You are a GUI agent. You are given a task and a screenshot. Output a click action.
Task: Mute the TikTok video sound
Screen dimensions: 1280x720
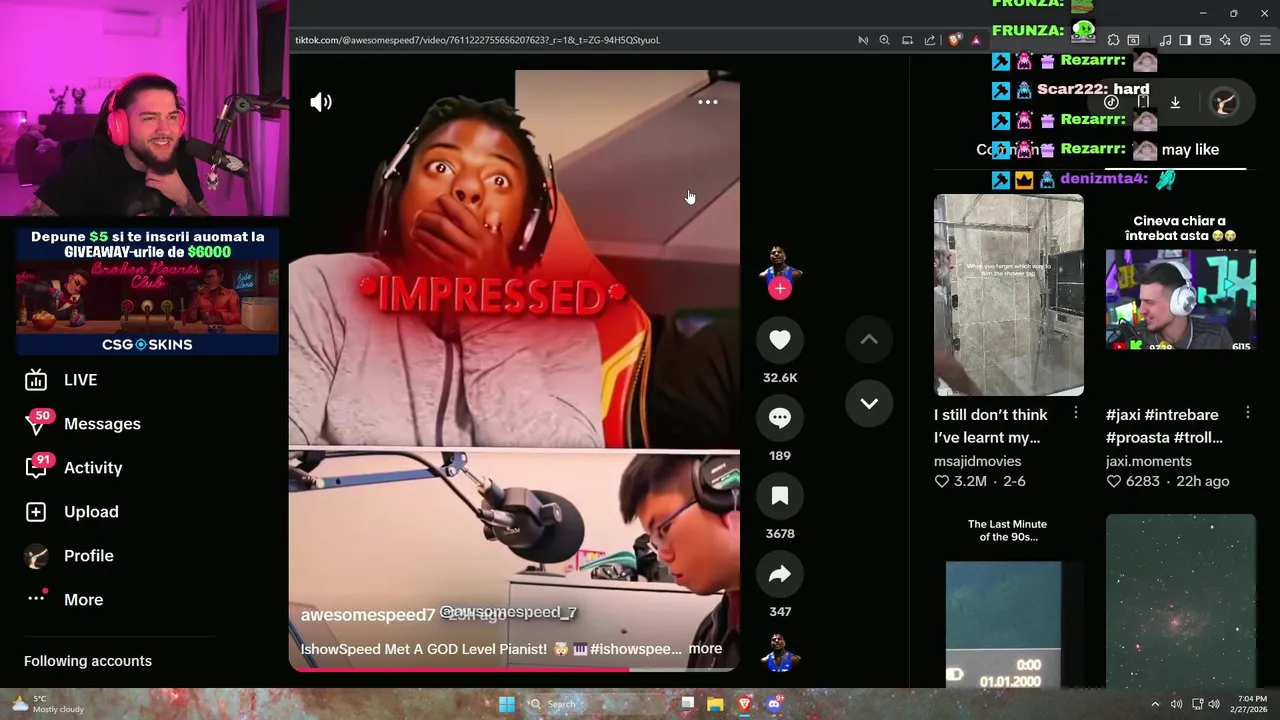[x=321, y=102]
